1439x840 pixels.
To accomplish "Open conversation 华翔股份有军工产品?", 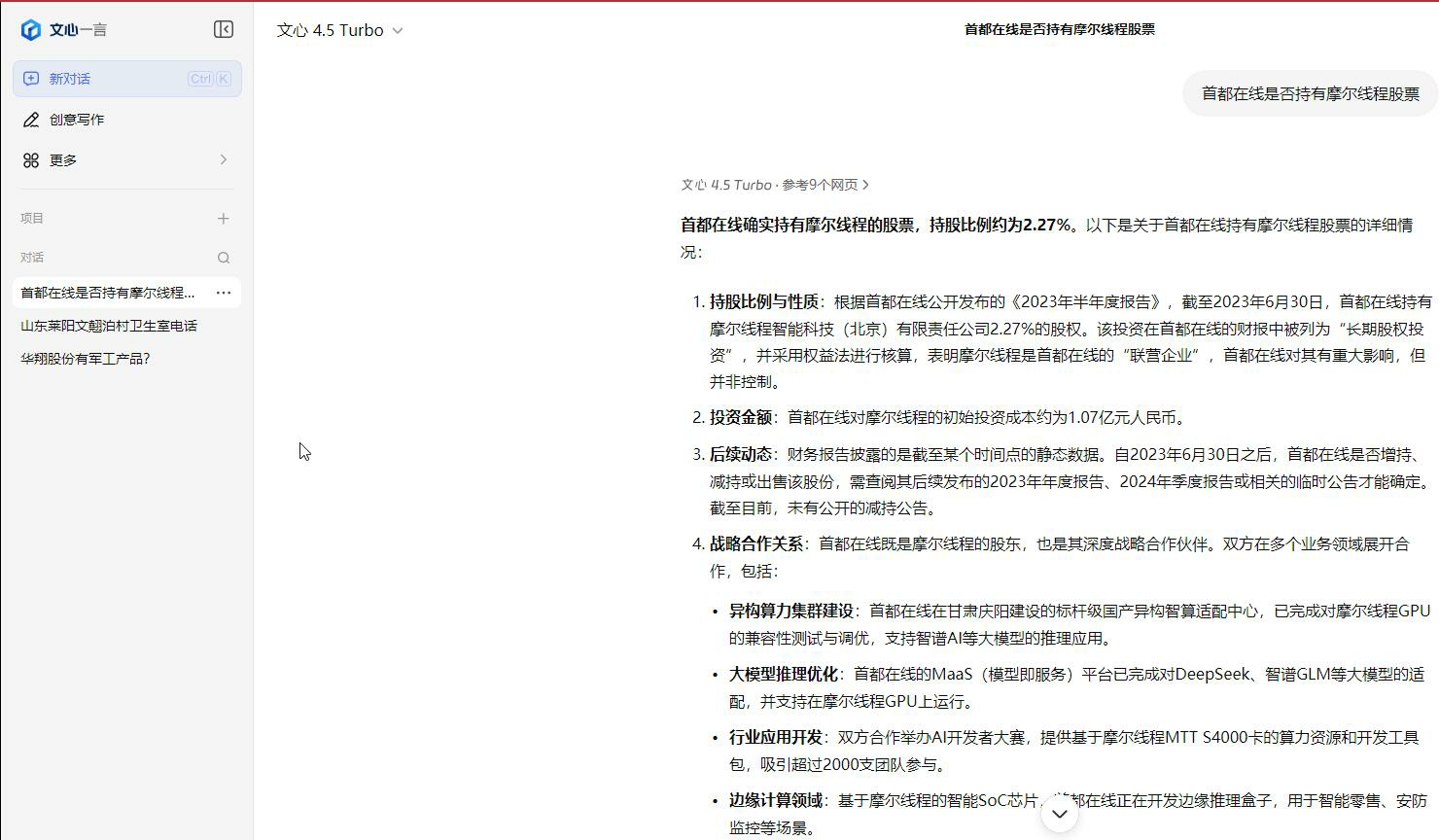I will (x=86, y=359).
